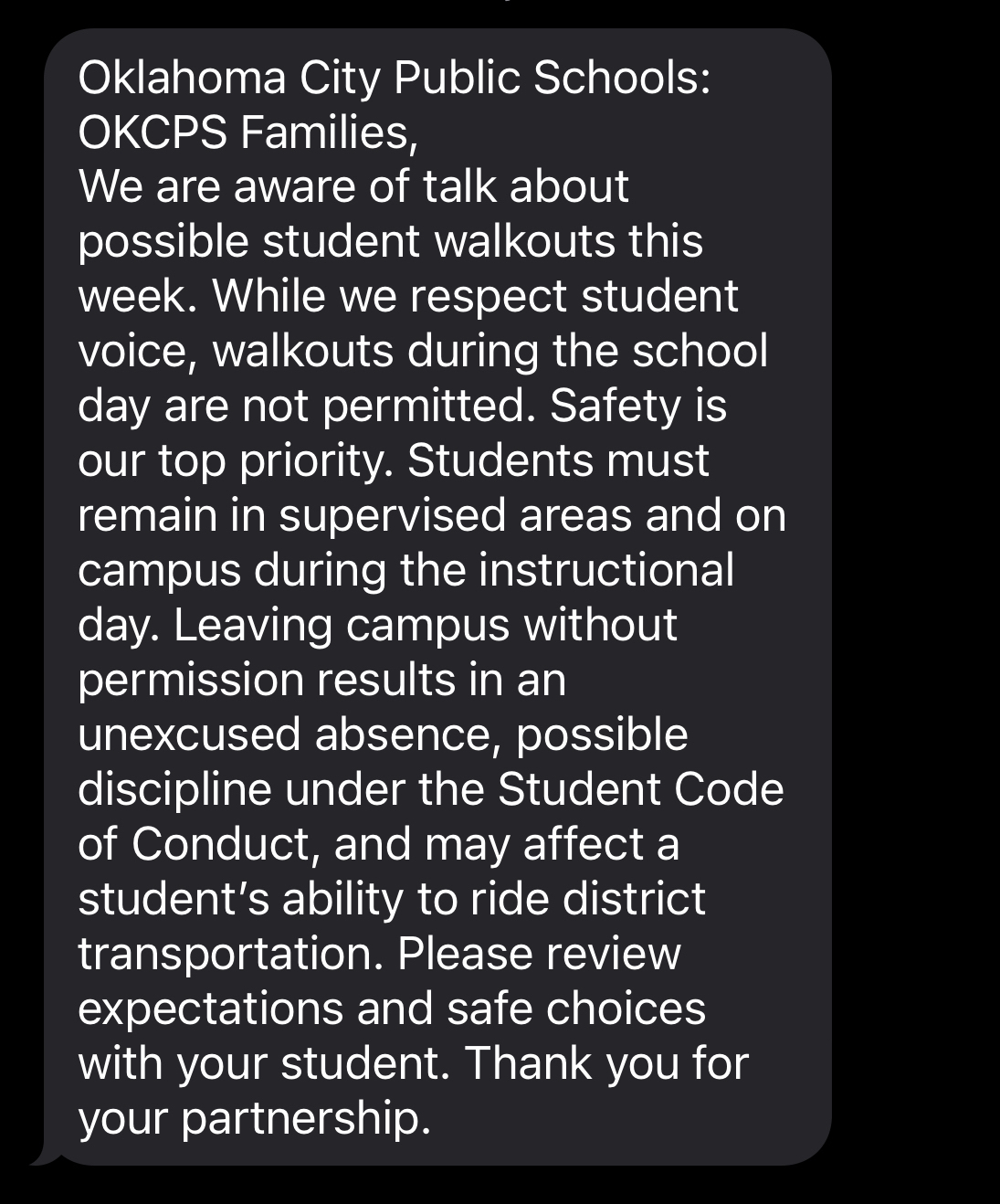Screen dimensions: 1000x1204
Task: Click the word 'instructional'
Action: [606, 571]
